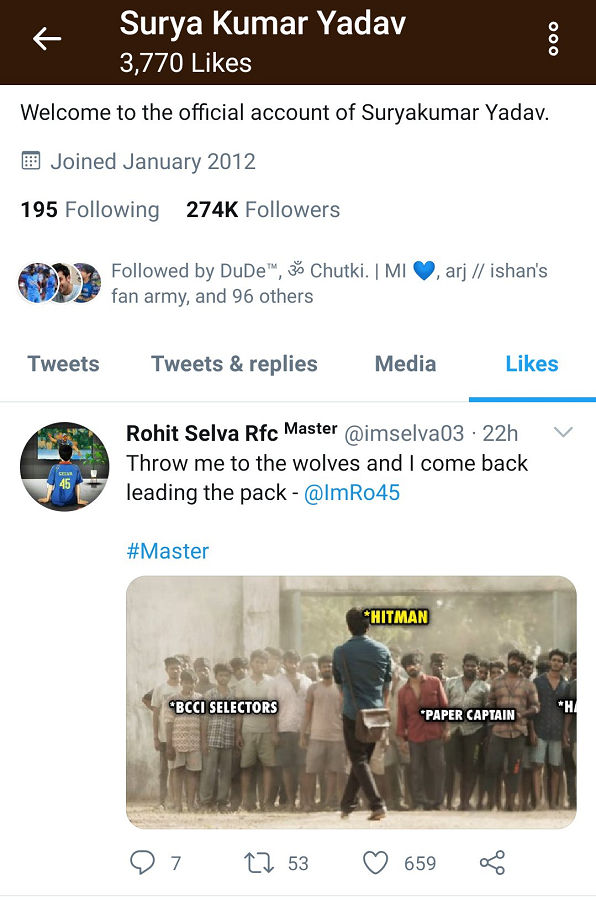
Task: Open the Tweets & replies tab
Action: pos(234,364)
